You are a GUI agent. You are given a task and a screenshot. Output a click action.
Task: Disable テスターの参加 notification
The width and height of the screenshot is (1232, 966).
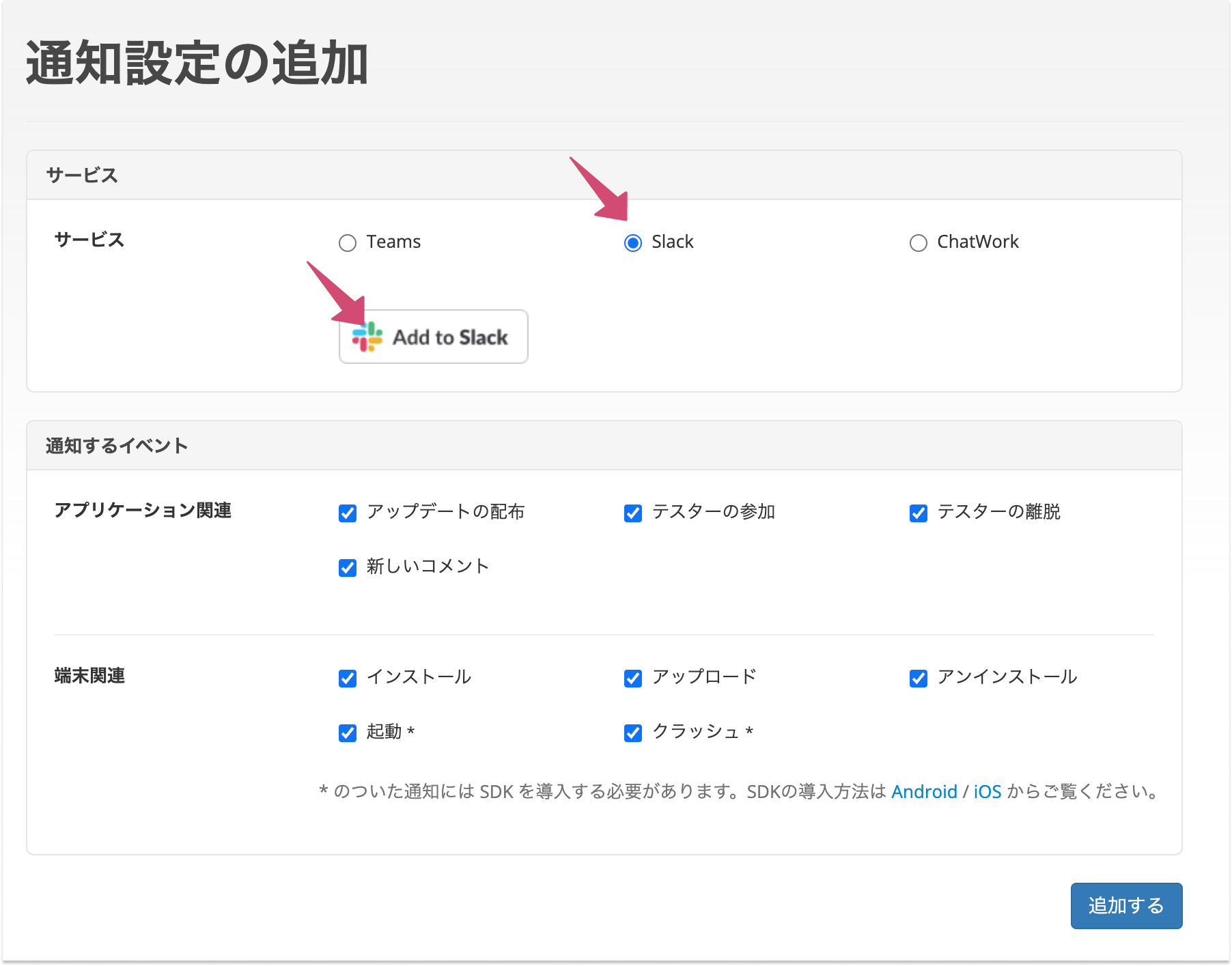coord(632,513)
